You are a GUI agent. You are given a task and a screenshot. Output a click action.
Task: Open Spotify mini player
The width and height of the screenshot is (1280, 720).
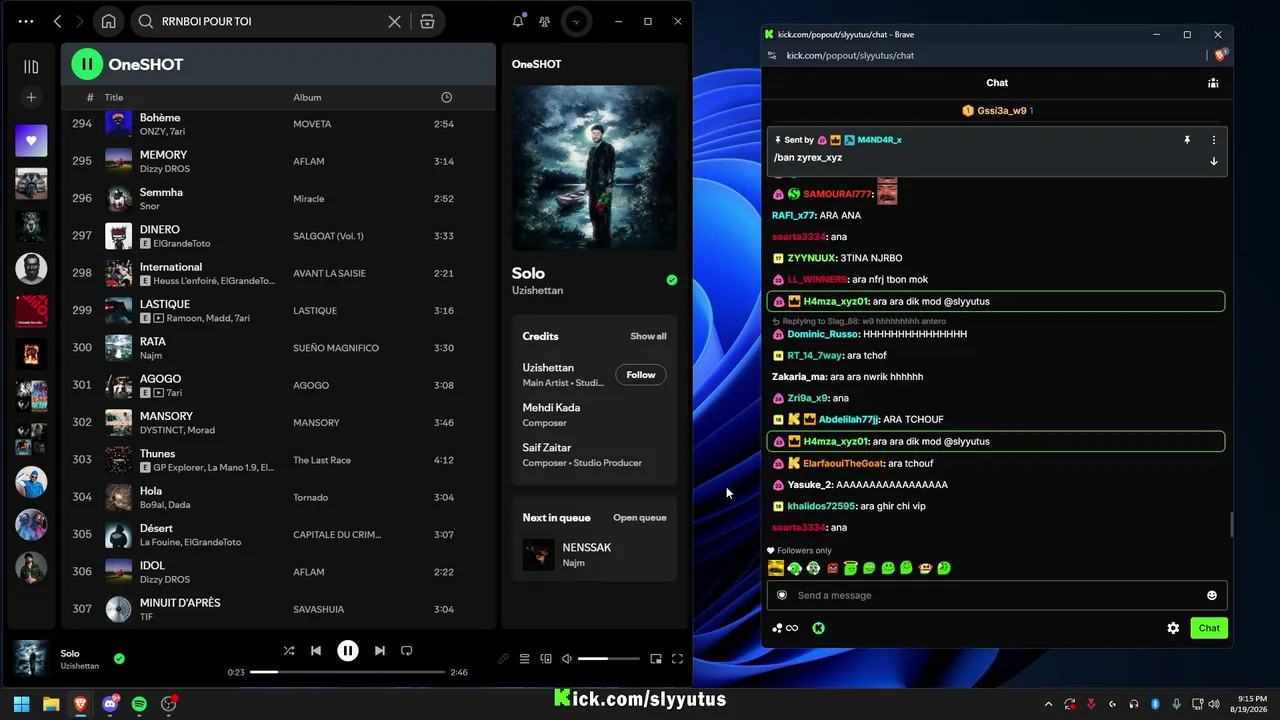pos(656,659)
